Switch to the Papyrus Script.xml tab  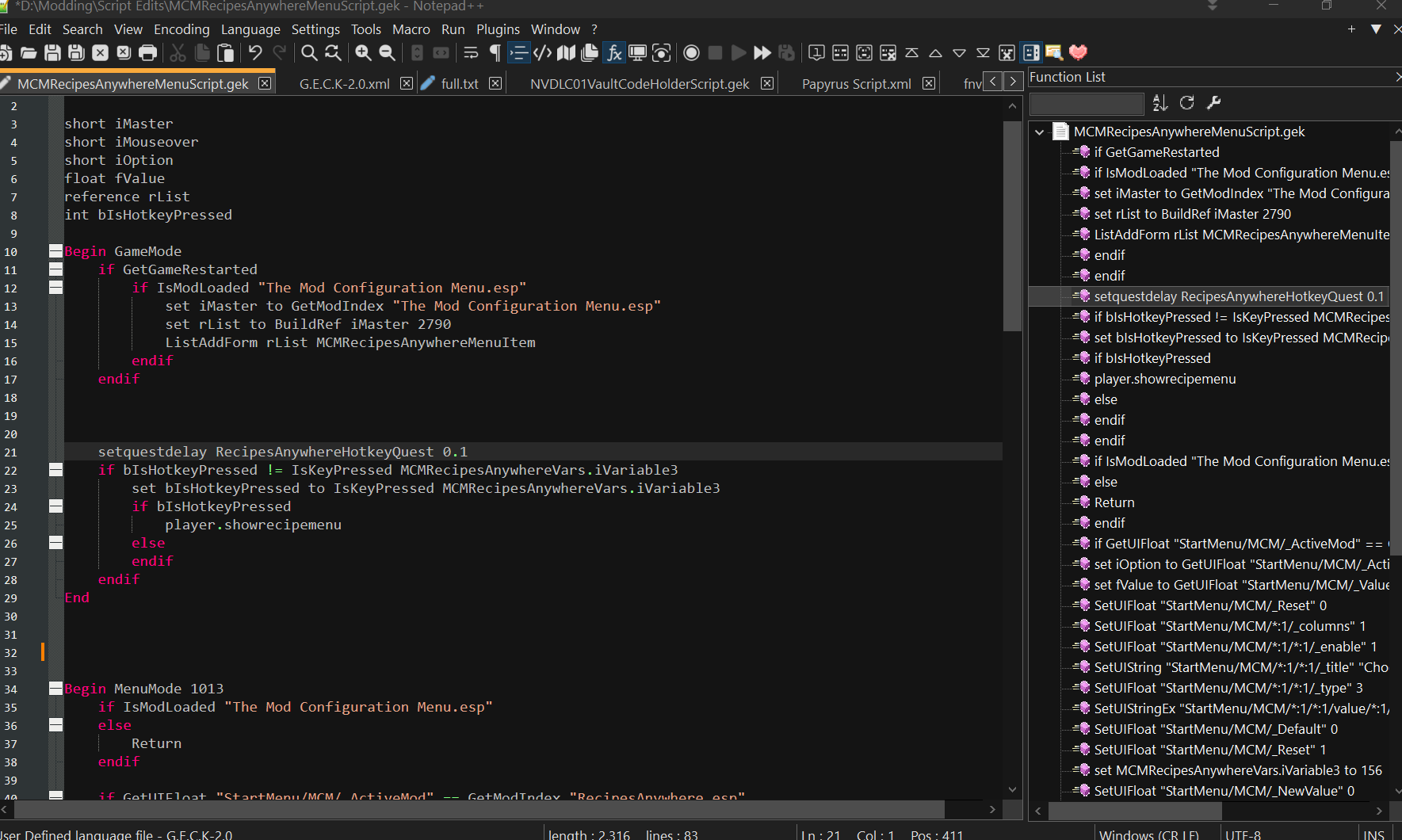[x=856, y=84]
